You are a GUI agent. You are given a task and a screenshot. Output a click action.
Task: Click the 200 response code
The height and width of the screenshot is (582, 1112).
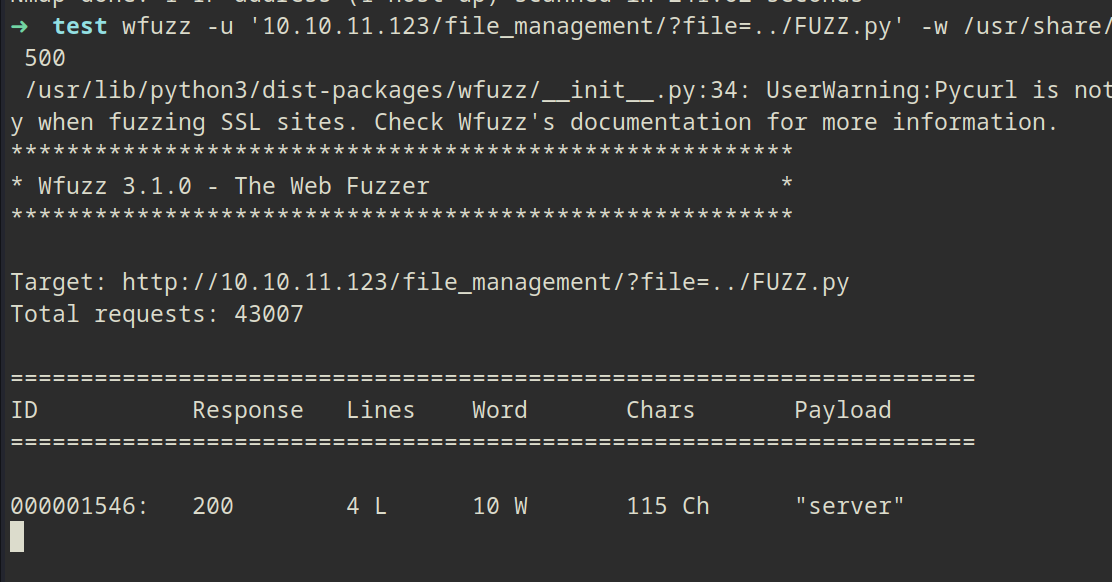pos(213,506)
